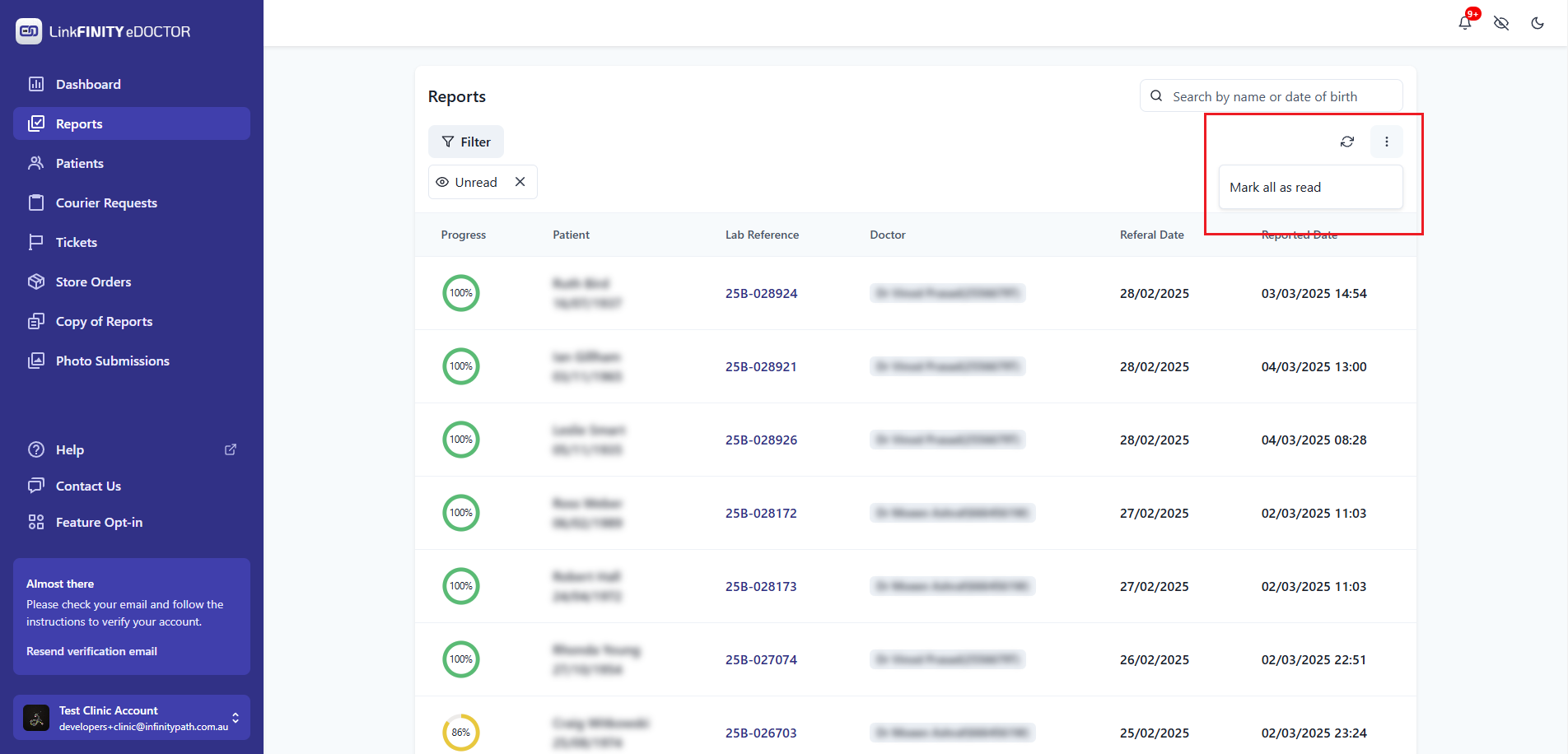Switch to dark mode via moon icon
1568x754 pixels.
(1538, 23)
